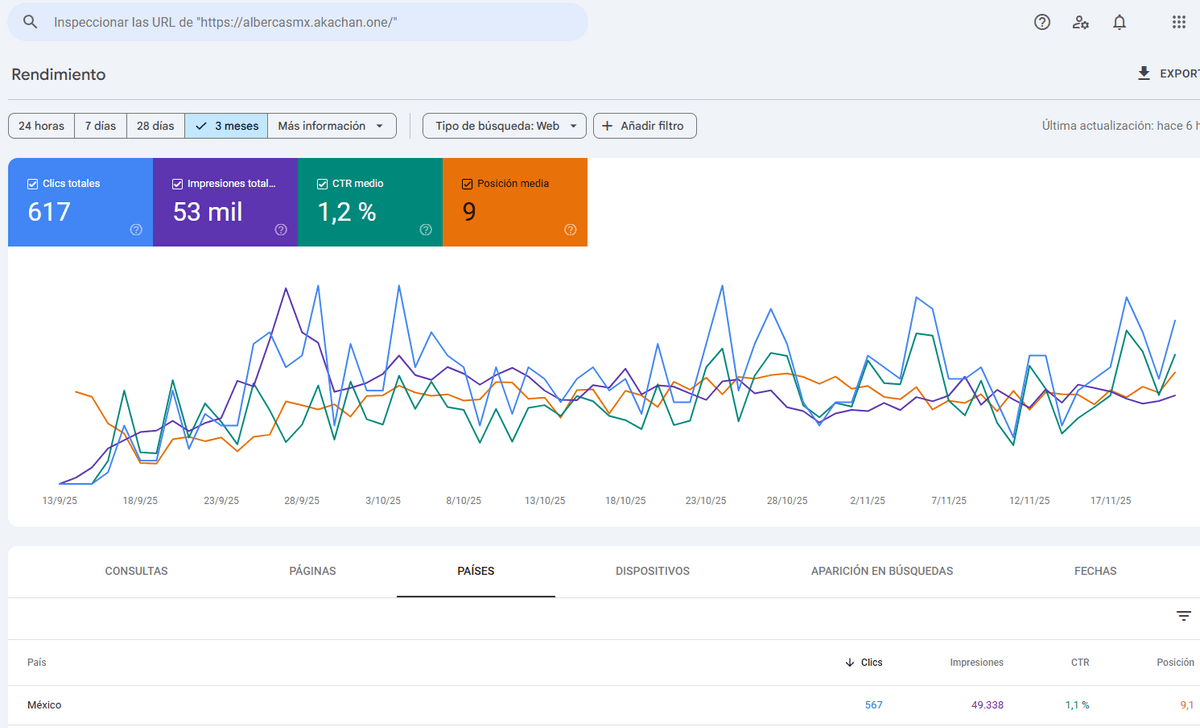Click the export download icon

[x=1144, y=74]
